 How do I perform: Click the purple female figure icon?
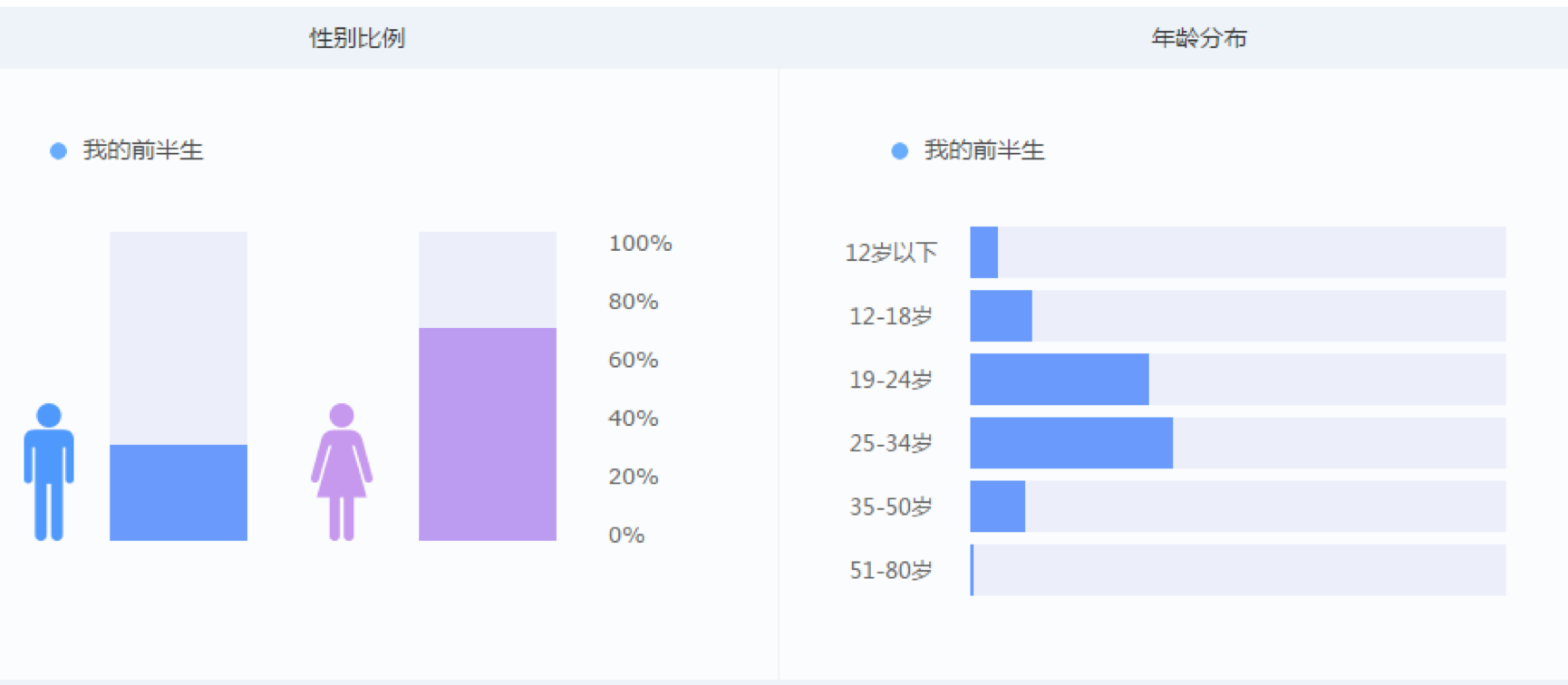(342, 472)
